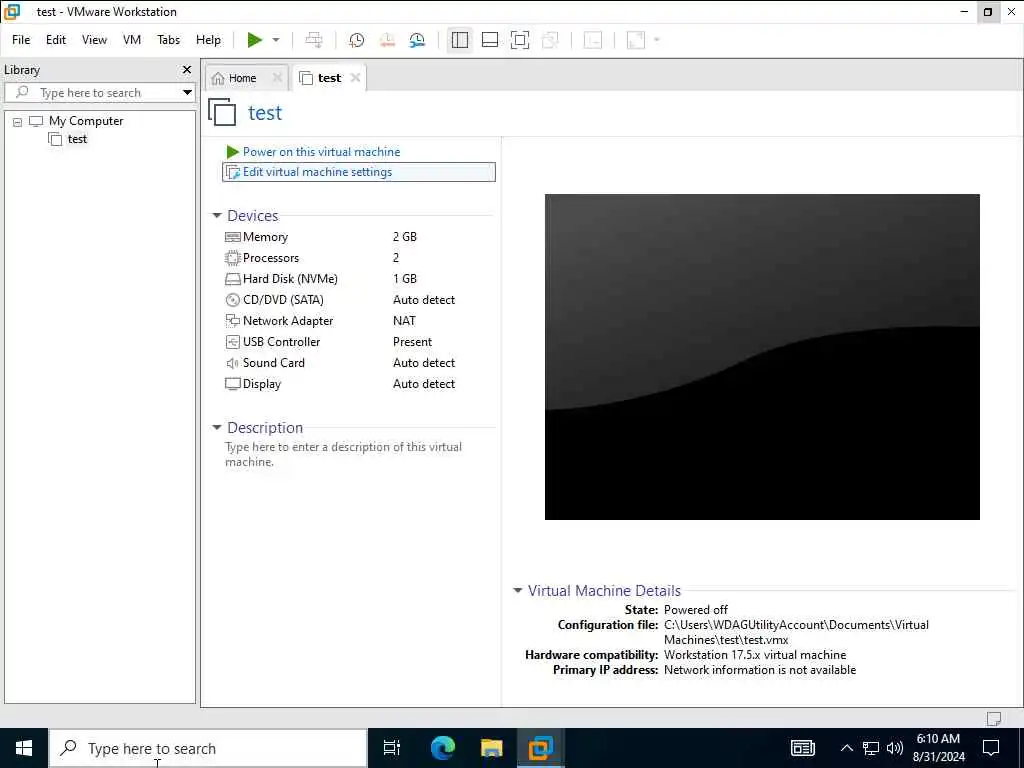Open the USB Controller device
Viewport: 1024px width, 768px height.
(281, 342)
